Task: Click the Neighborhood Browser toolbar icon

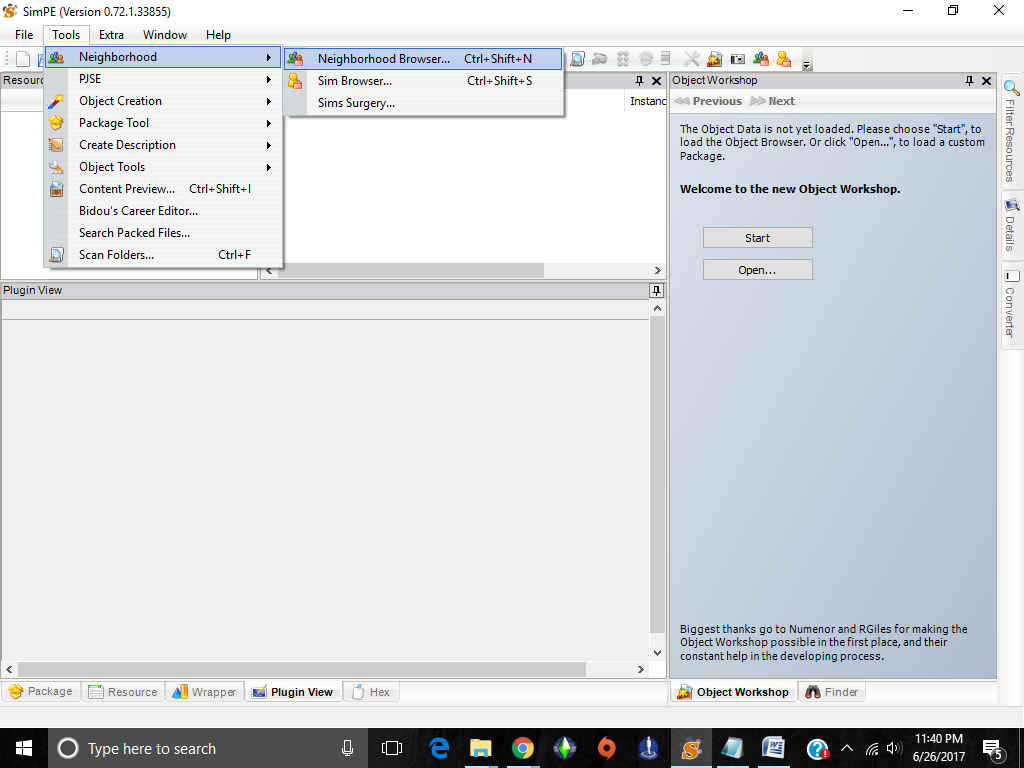Action: [761, 59]
